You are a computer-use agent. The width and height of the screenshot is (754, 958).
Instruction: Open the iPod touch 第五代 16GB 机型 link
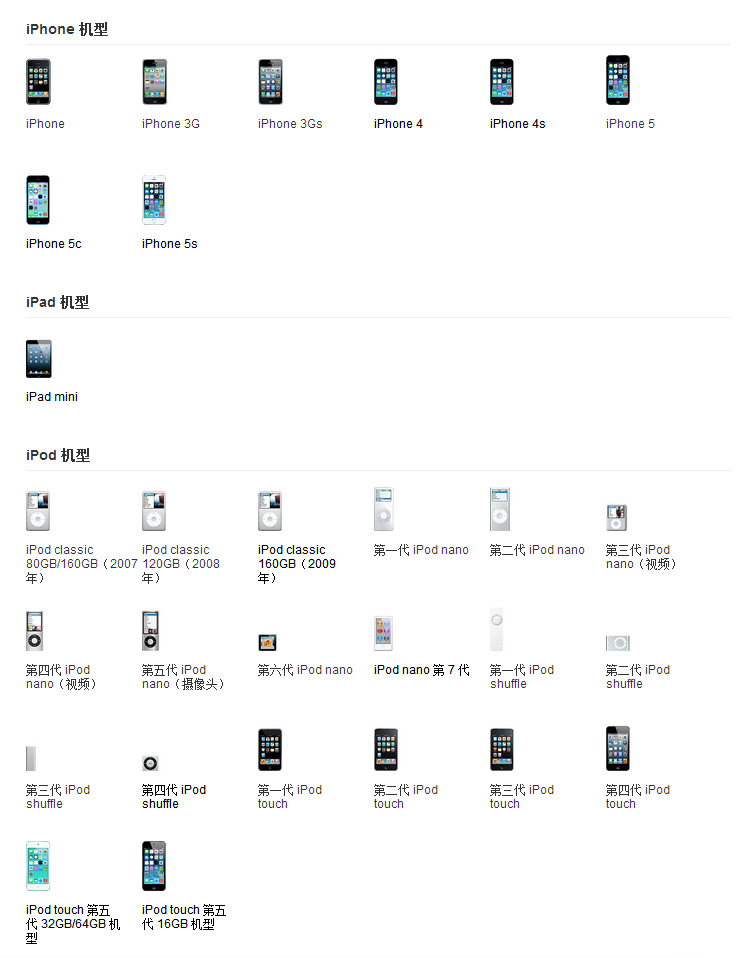(x=184, y=916)
